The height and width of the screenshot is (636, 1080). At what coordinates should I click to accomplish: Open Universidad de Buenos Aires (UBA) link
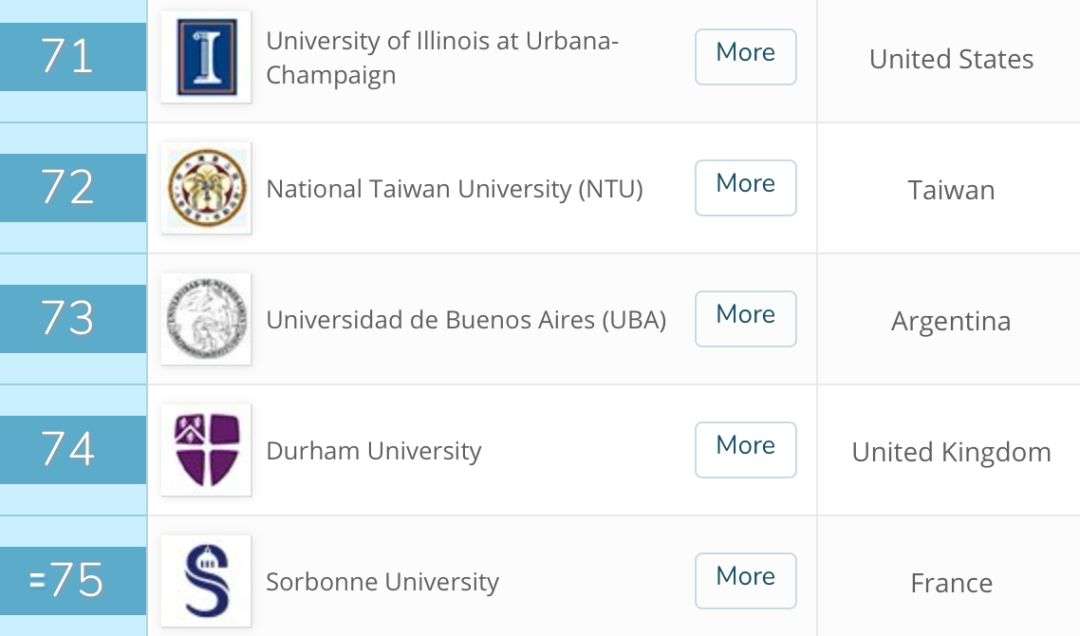(x=465, y=320)
